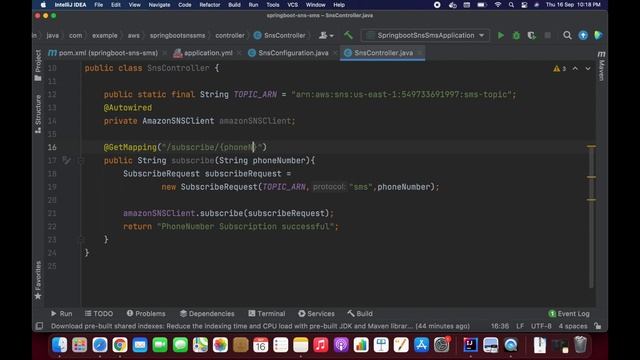
Task: Change the UTF-8 file encoding
Action: pos(541,326)
